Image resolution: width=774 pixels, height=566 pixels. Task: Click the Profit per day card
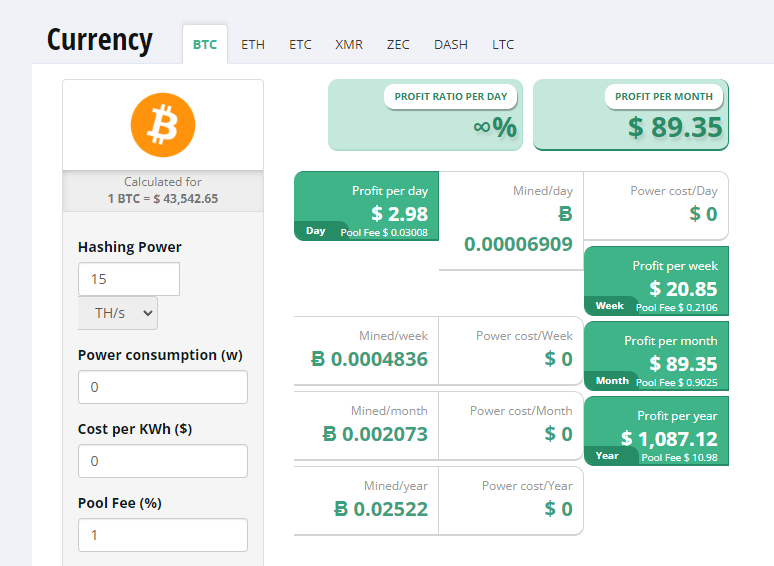[366, 206]
